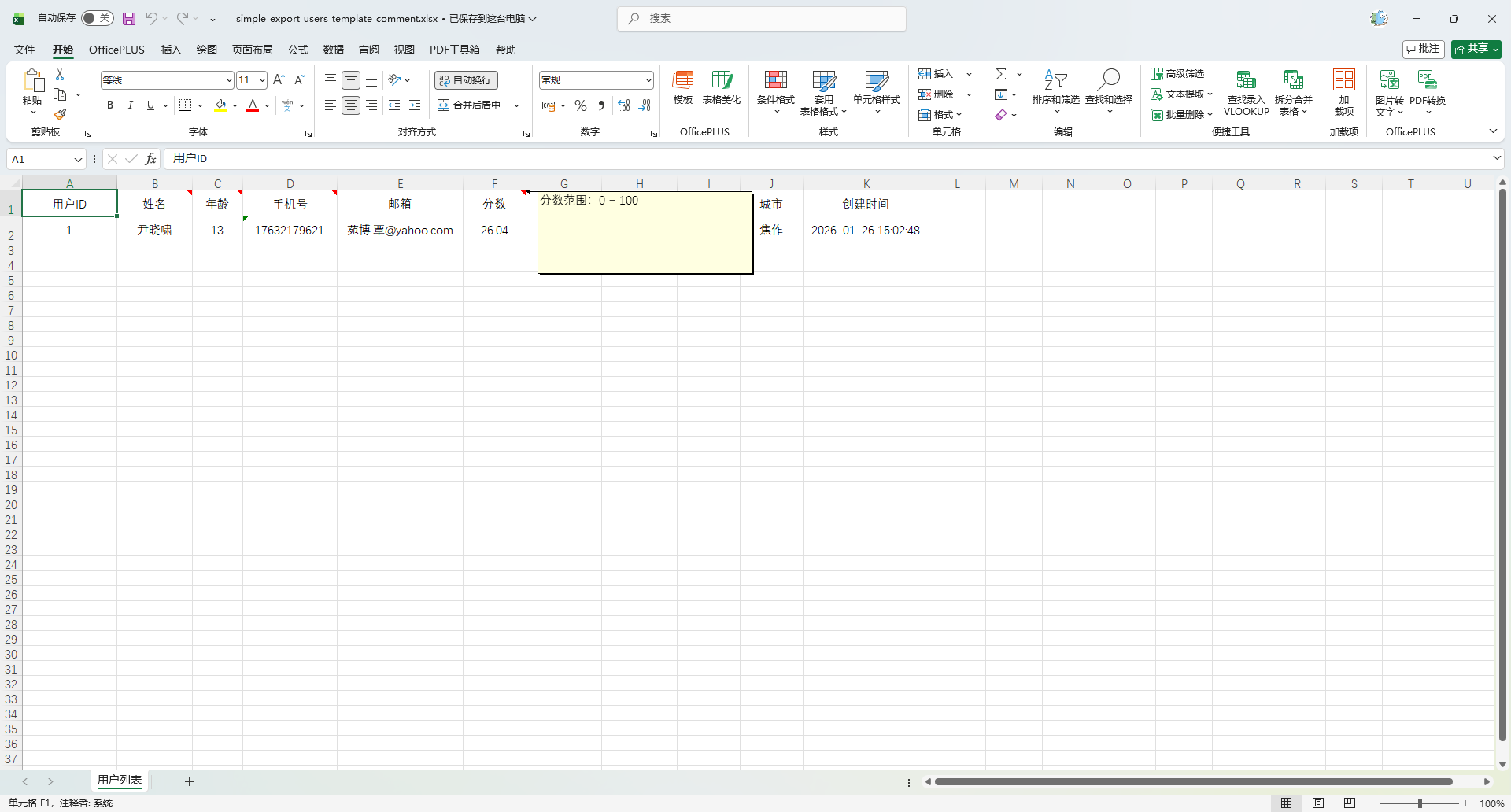Expand the number format combo box

[x=648, y=80]
